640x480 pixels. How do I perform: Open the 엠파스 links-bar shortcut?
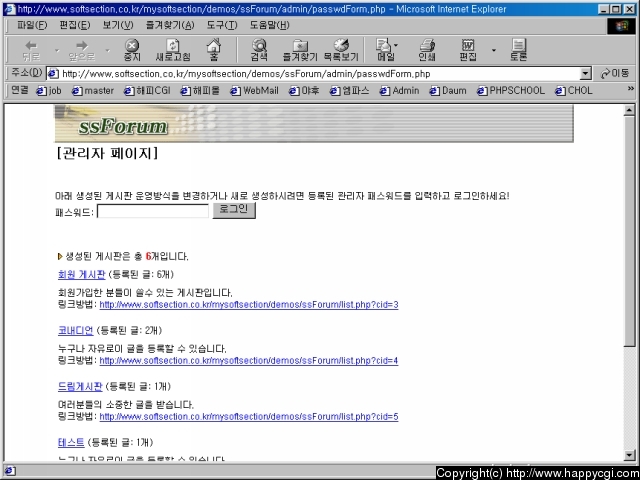[x=350, y=91]
